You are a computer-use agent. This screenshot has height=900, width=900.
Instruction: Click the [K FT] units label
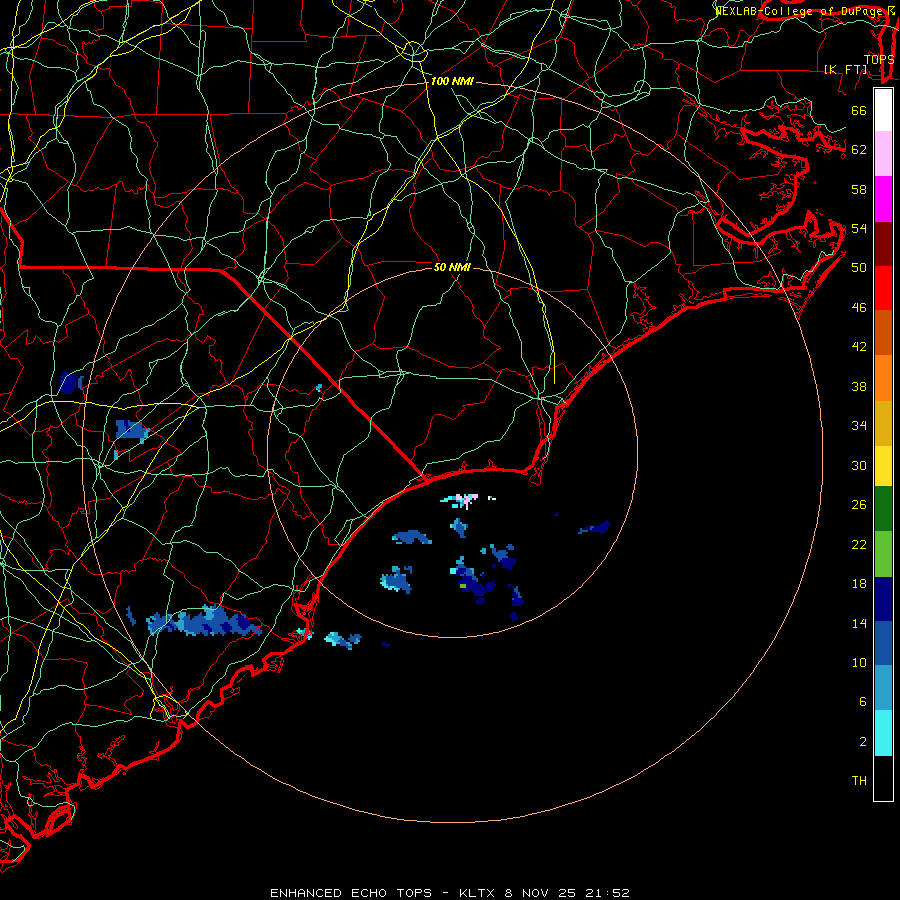[x=845, y=69]
